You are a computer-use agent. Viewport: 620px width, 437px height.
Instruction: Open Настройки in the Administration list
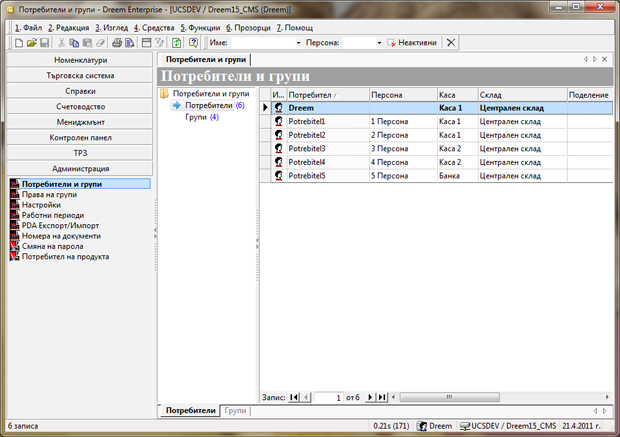[x=41, y=205]
